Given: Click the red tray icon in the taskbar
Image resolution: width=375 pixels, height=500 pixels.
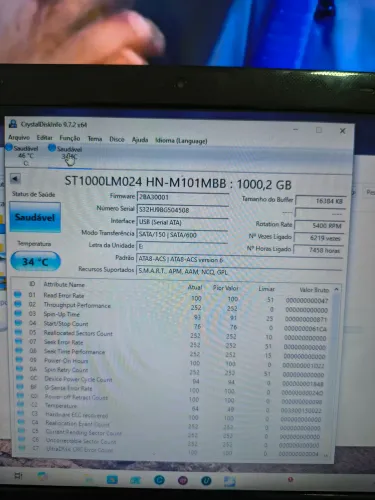Looking at the screenshot, I should click(x=290, y=479).
